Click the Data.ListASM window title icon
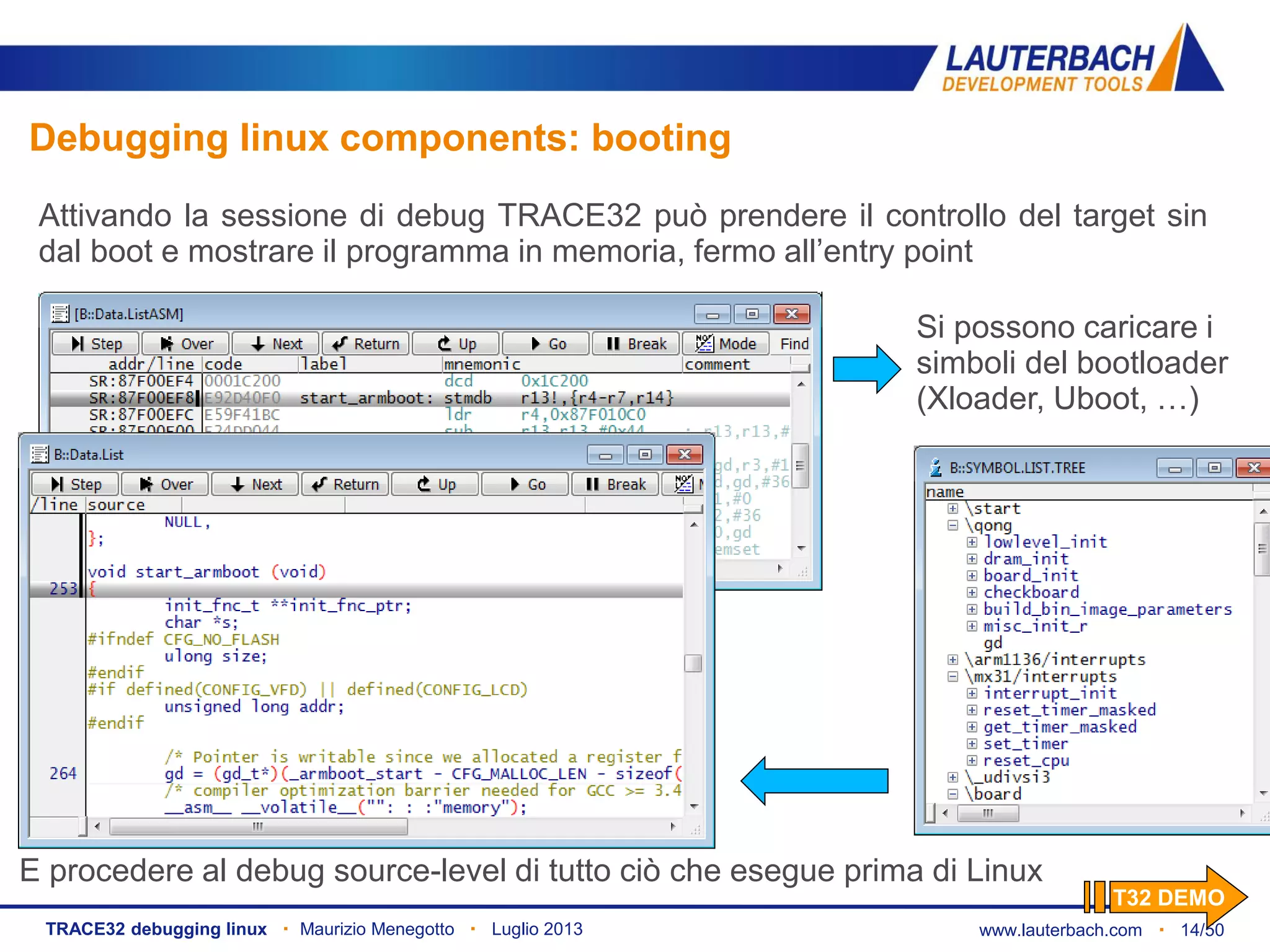This screenshot has width=1270, height=952. tap(60, 314)
